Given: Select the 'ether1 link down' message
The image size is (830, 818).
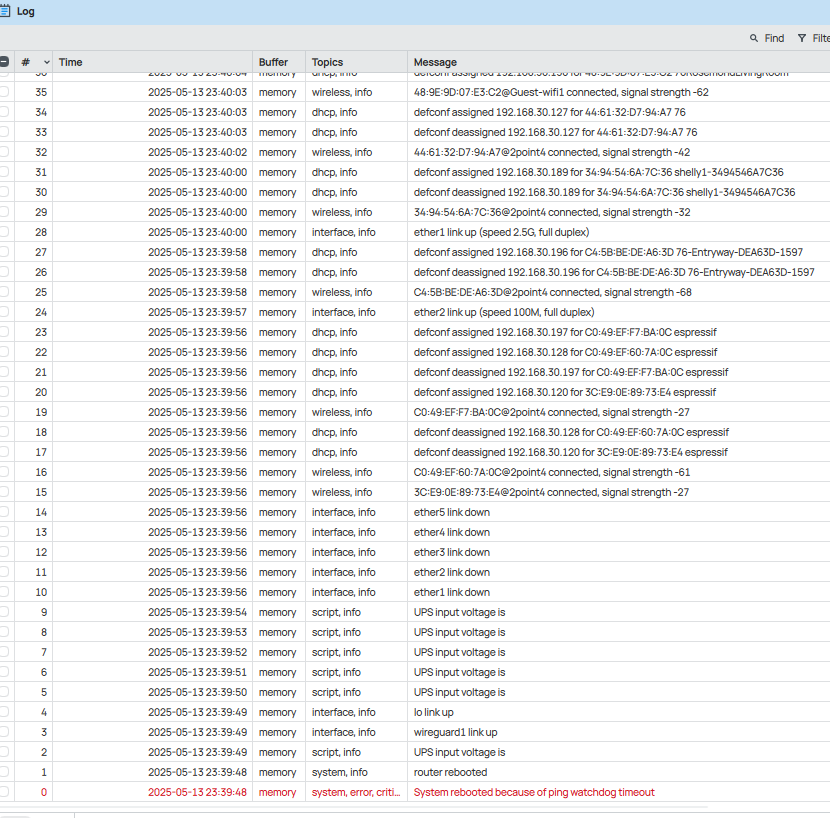Looking at the screenshot, I should click(452, 592).
